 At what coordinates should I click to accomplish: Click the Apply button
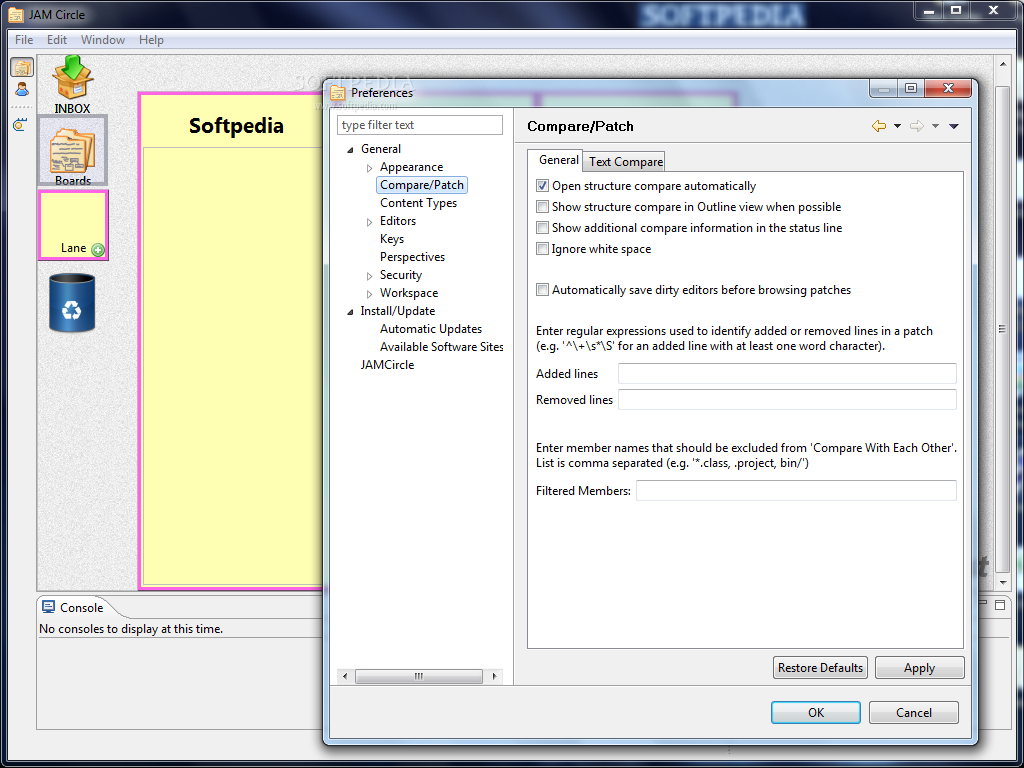click(x=920, y=667)
